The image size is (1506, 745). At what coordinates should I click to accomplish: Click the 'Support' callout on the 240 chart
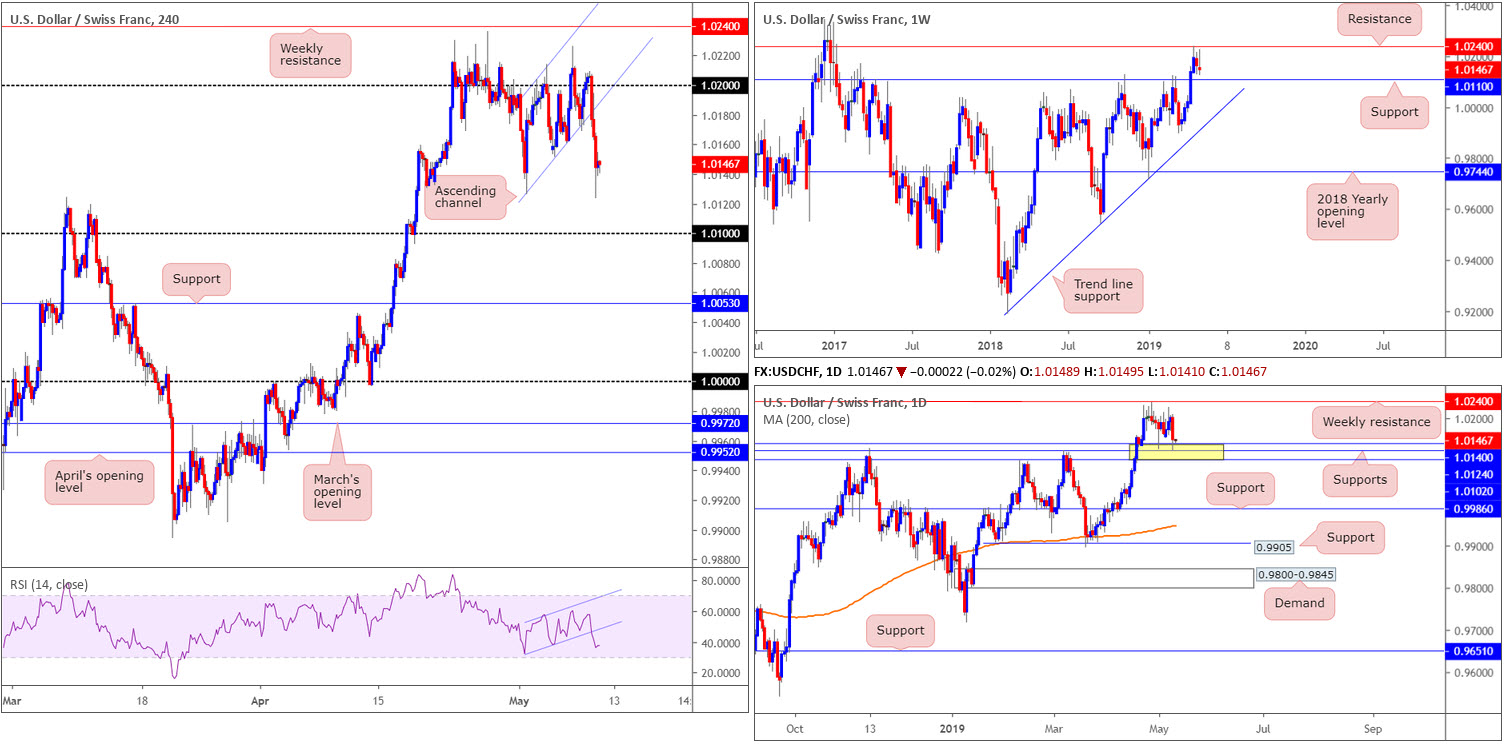(x=196, y=279)
